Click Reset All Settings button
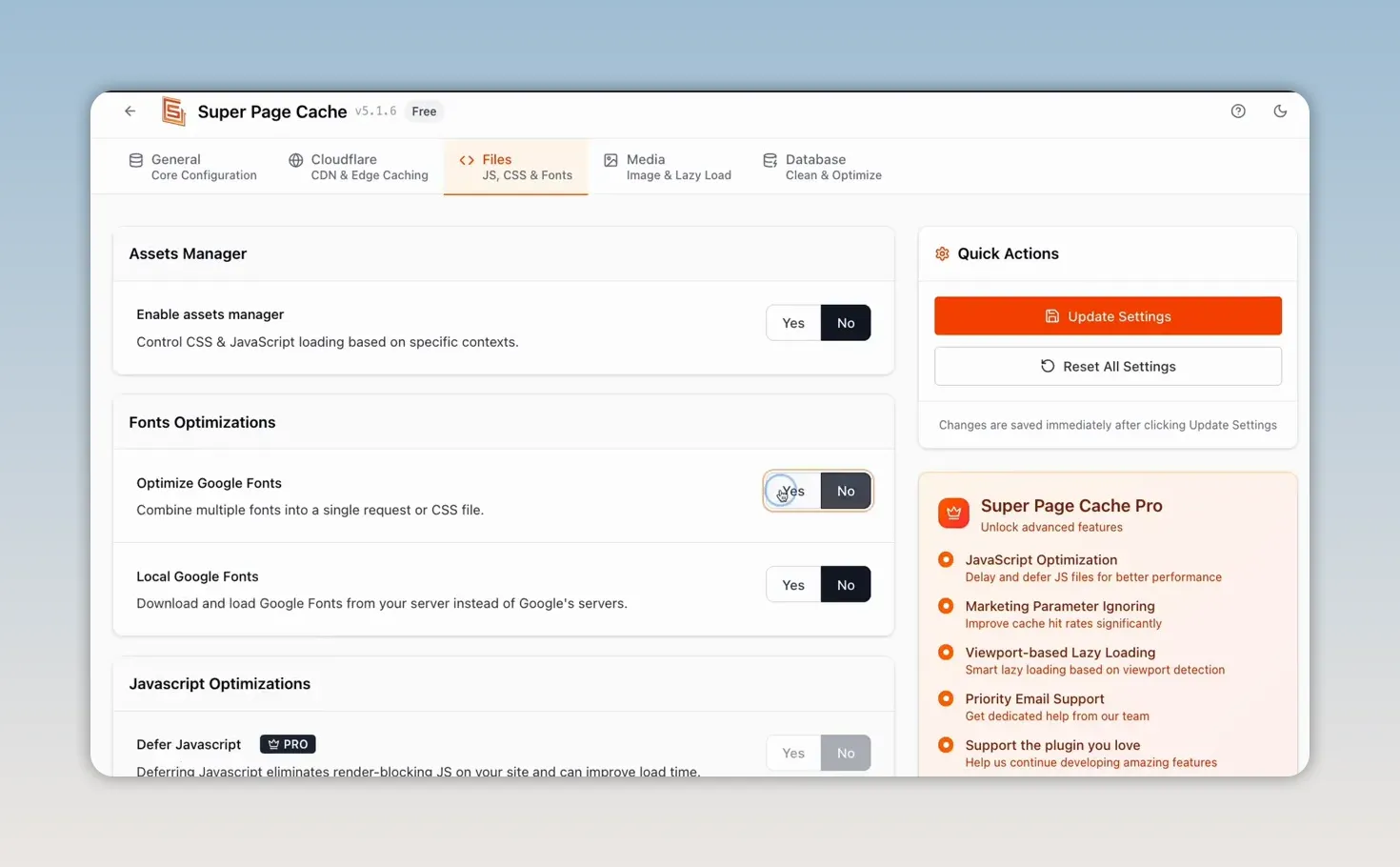This screenshot has height=867, width=1400. (1108, 367)
